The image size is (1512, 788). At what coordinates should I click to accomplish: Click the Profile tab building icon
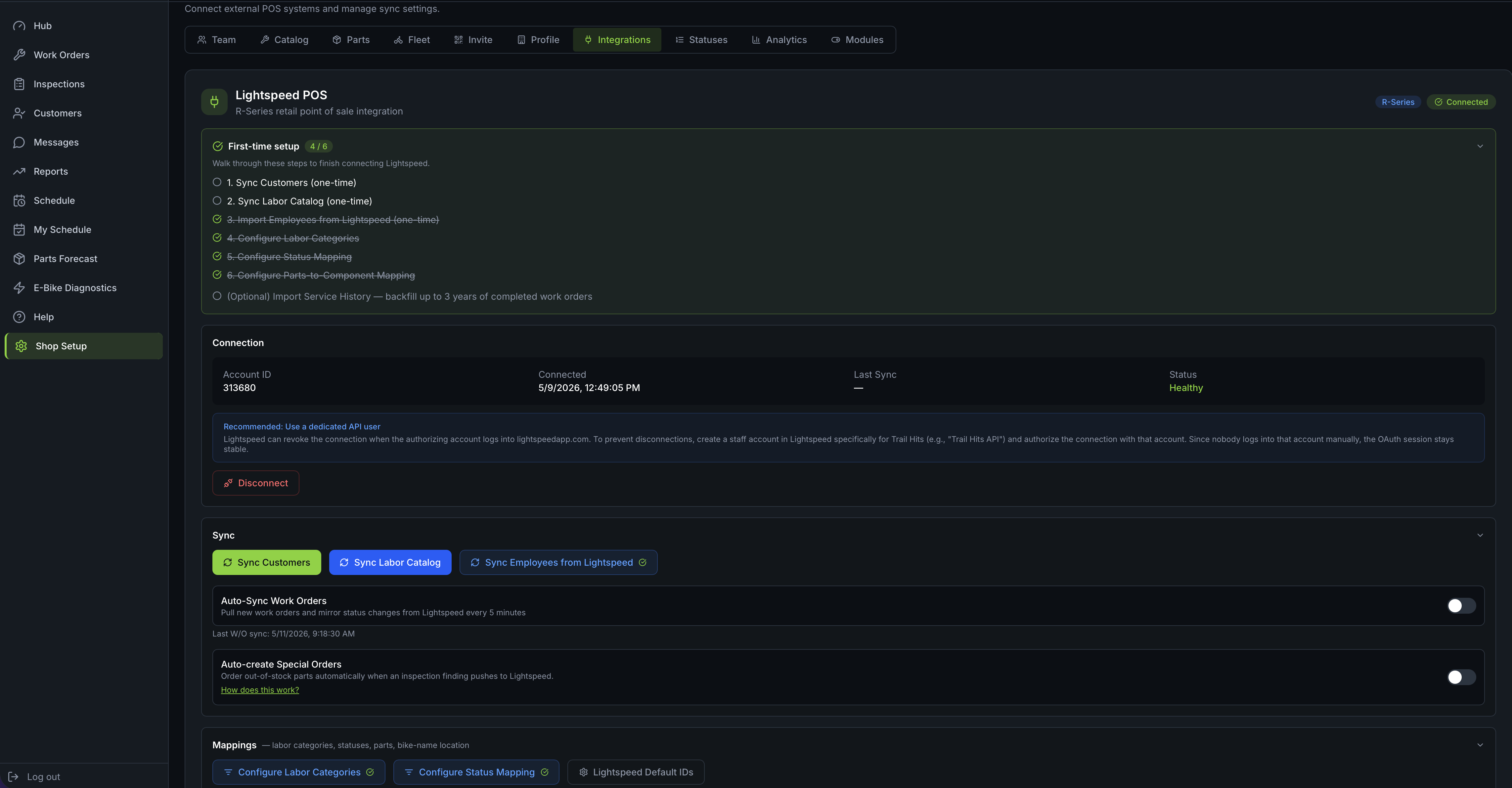(x=521, y=40)
